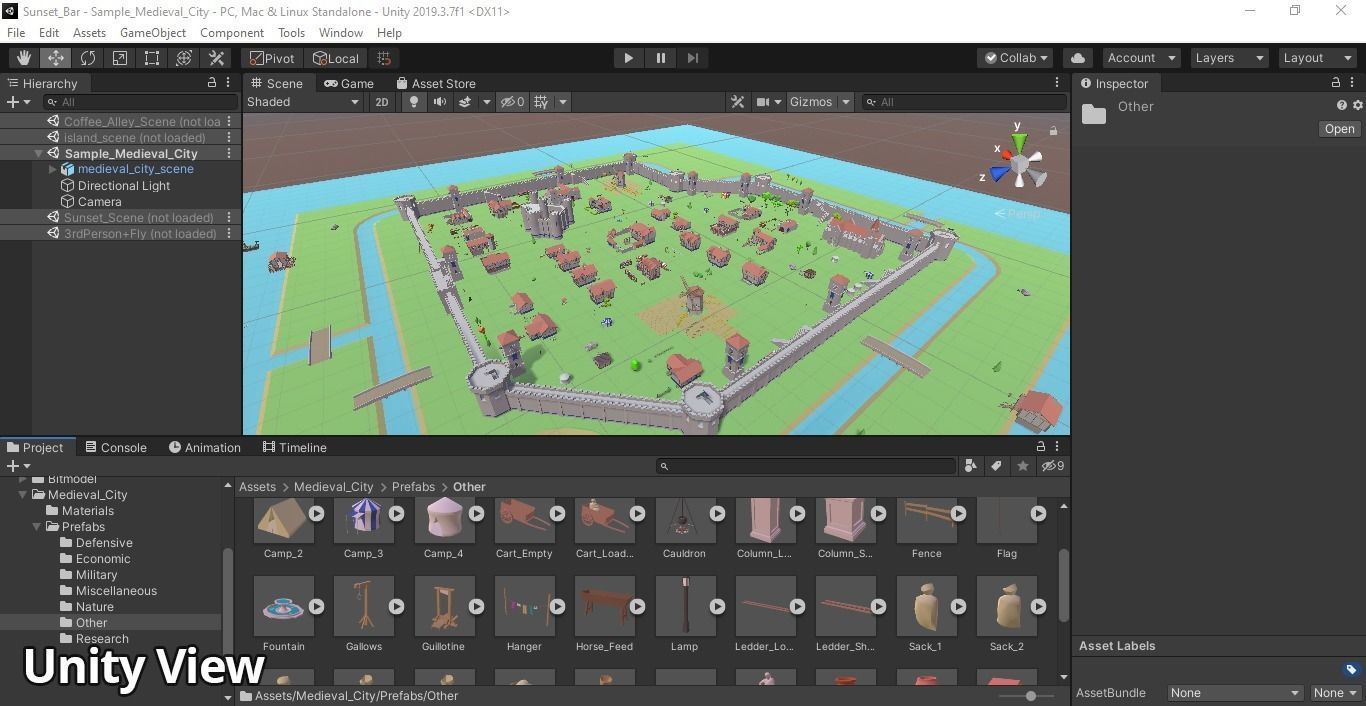Image resolution: width=1366 pixels, height=706 pixels.
Task: Start Play mode
Action: 629,58
